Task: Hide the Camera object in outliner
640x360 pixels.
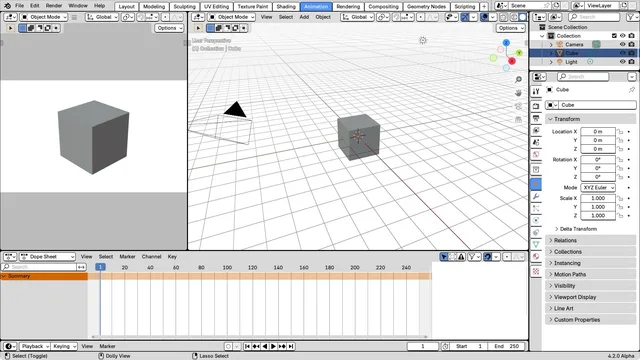Action: click(622, 44)
